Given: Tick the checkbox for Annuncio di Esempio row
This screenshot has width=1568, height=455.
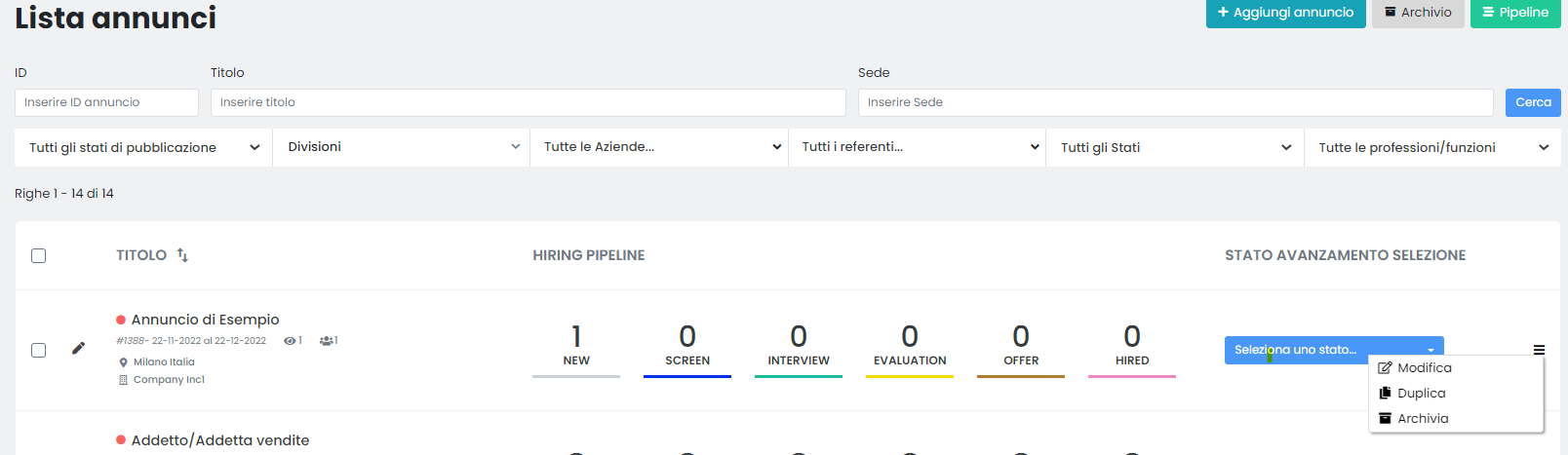Looking at the screenshot, I should click(39, 350).
